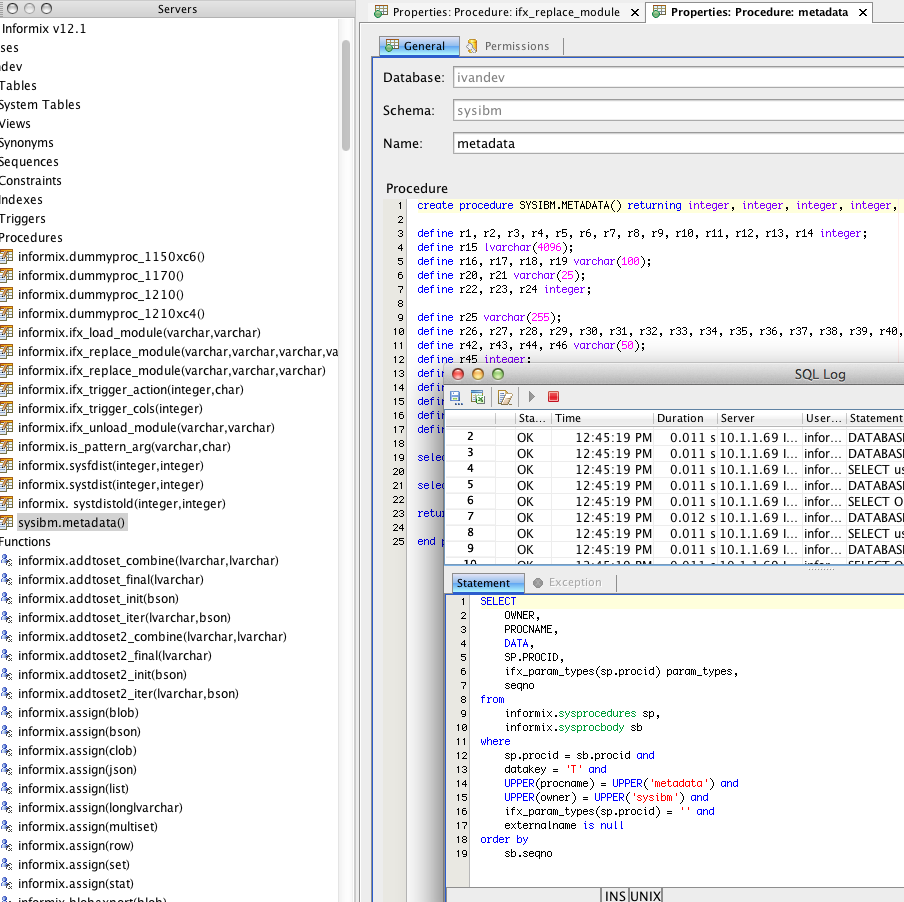The image size is (904, 902).
Task: Click the Servers panel vertical scrollbar
Action: [x=345, y=95]
